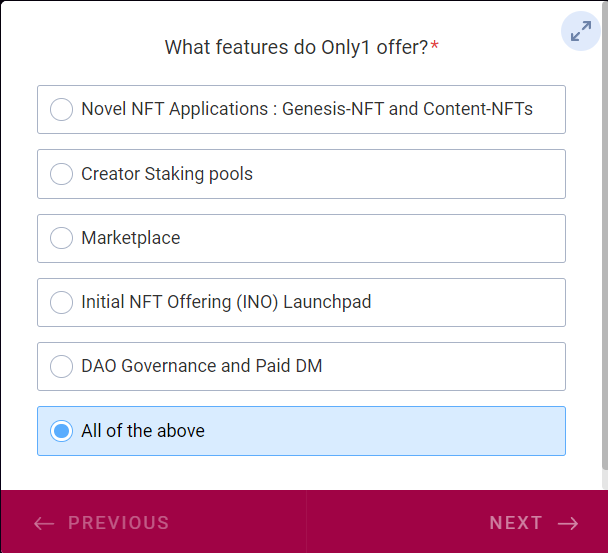This screenshot has height=553, width=608.
Task: Click the right arrow icon beside Next
Action: pyautogui.click(x=568, y=523)
